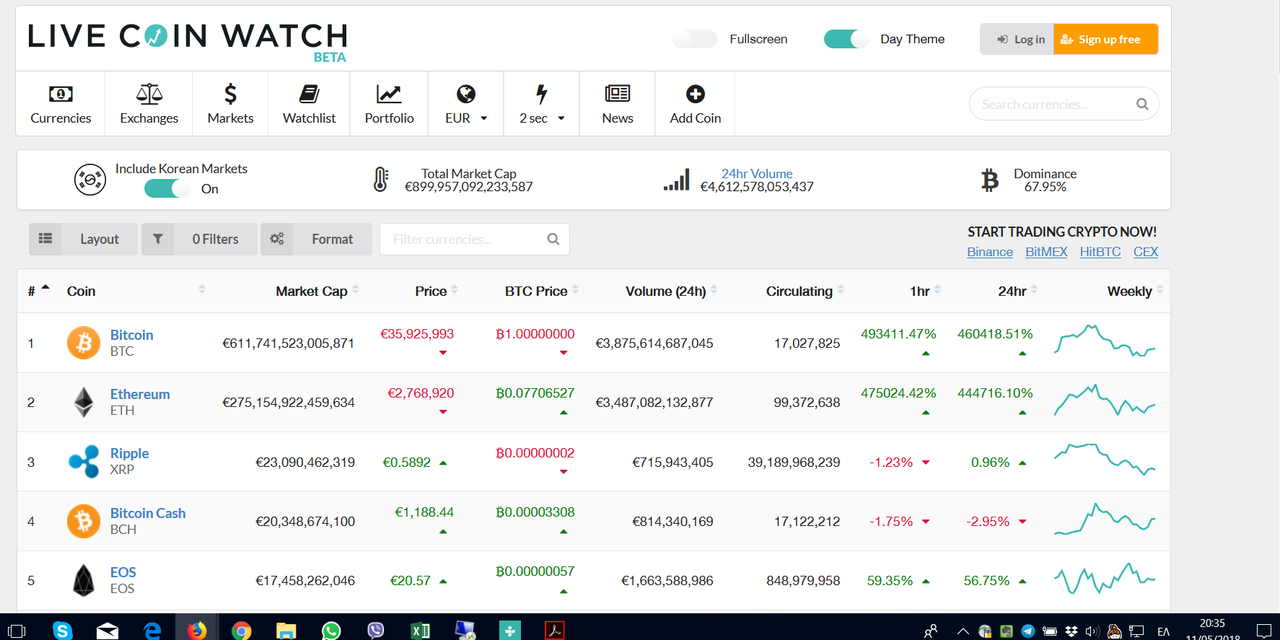Sort table by Volume (24h) column
This screenshot has height=640, width=1280.
[672, 291]
